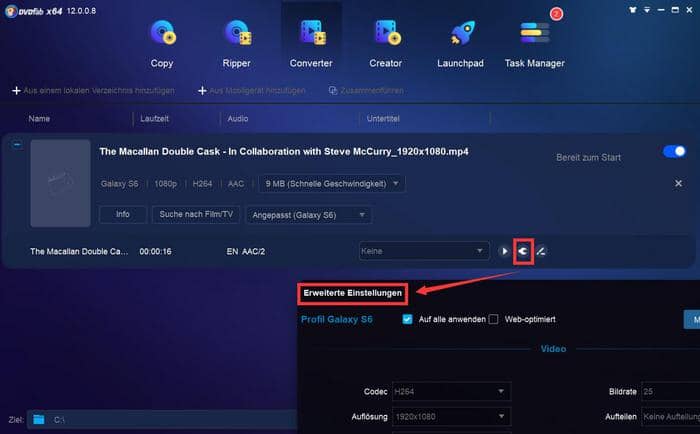The width and height of the screenshot is (700, 434).
Task: Add from mobile device
Action: pos(252,91)
